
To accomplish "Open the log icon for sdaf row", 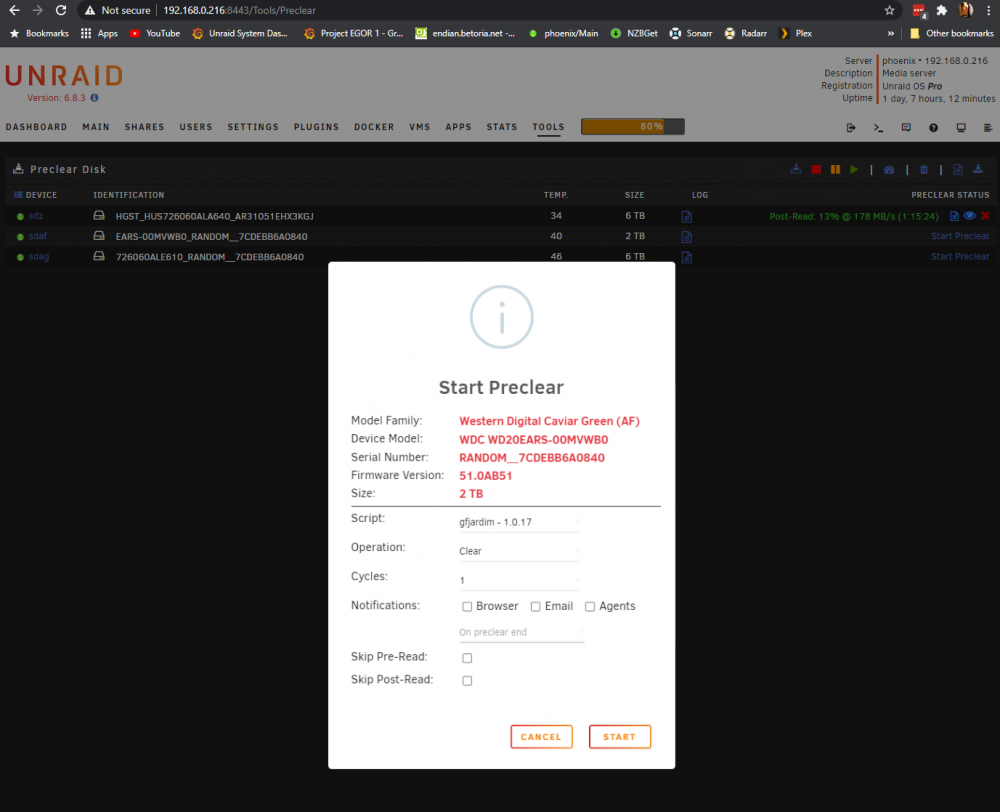I will point(686,237).
